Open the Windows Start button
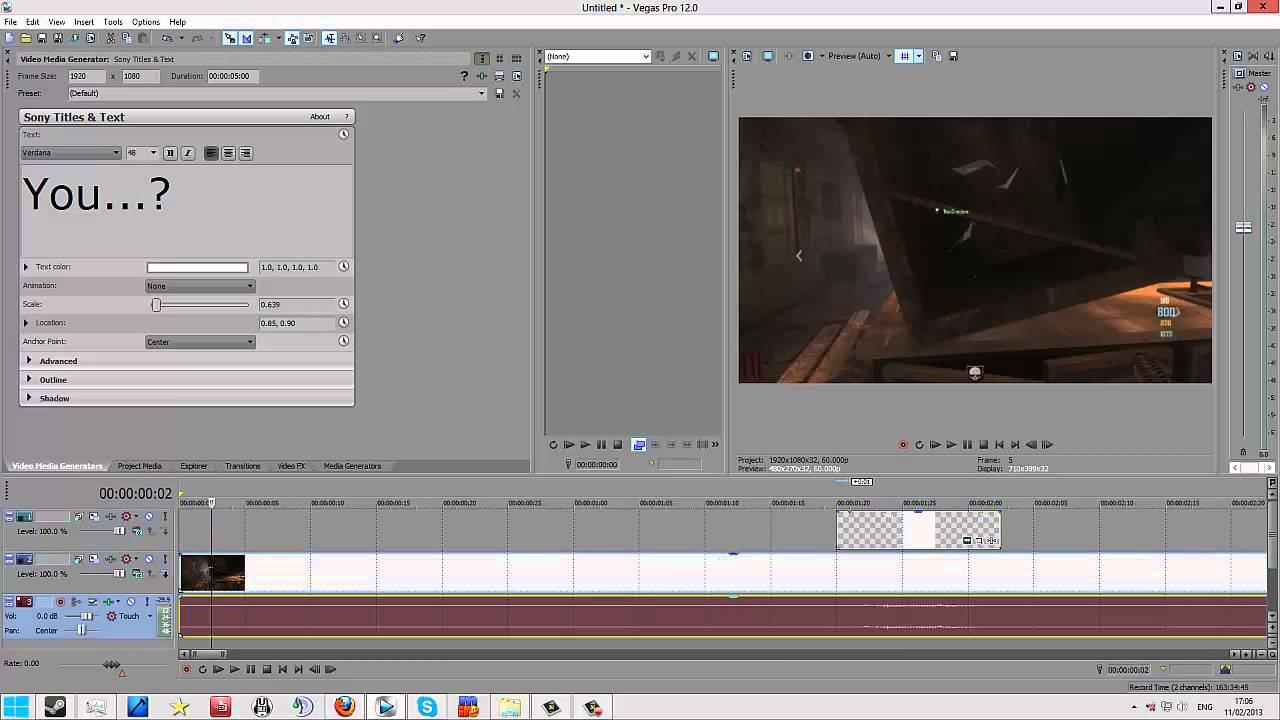 click(x=15, y=707)
